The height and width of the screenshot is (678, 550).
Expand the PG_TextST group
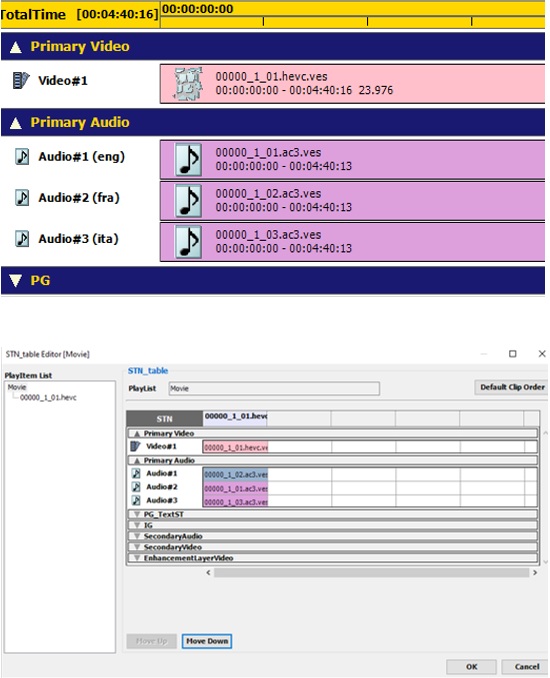pos(137,514)
